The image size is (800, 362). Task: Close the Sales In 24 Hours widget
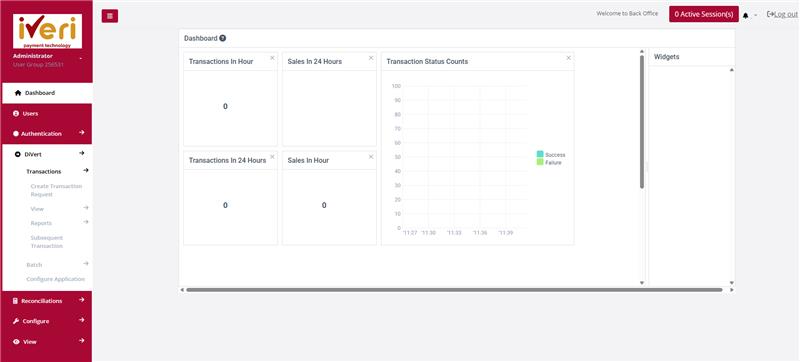[371, 58]
